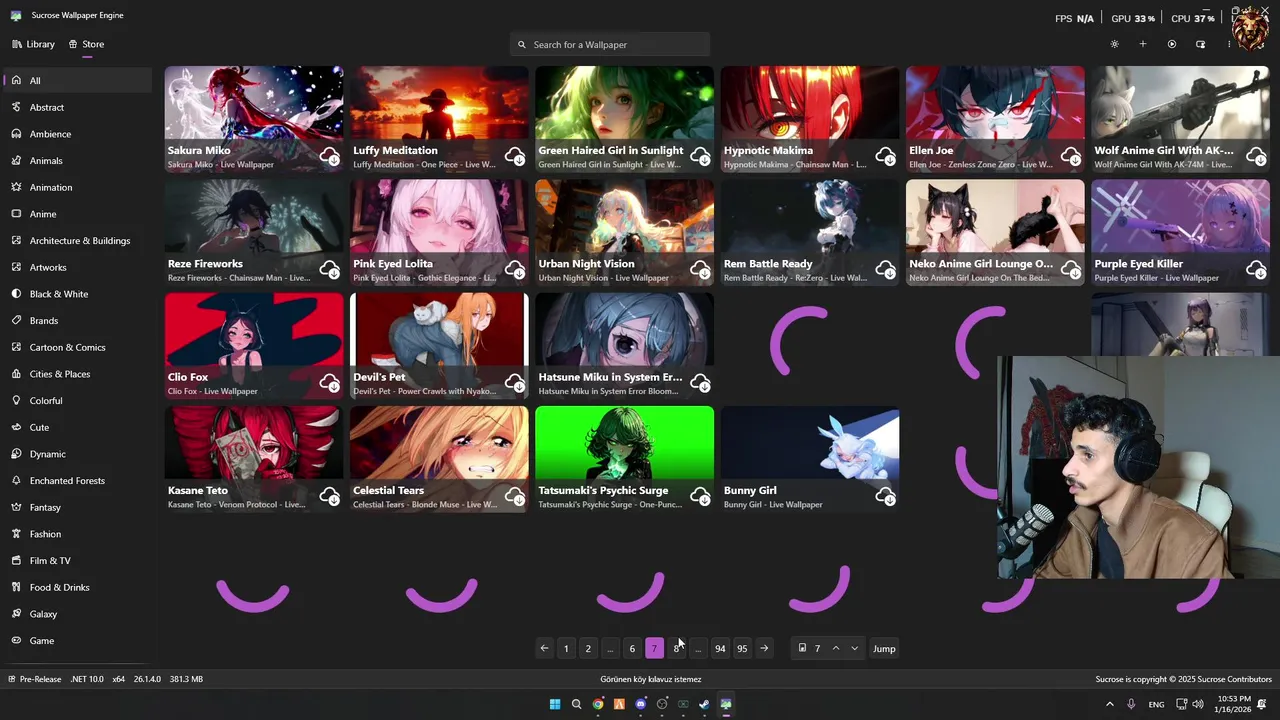Viewport: 1280px width, 720px height.
Task: Select the Enchanted Forests category
Action: click(x=78, y=481)
